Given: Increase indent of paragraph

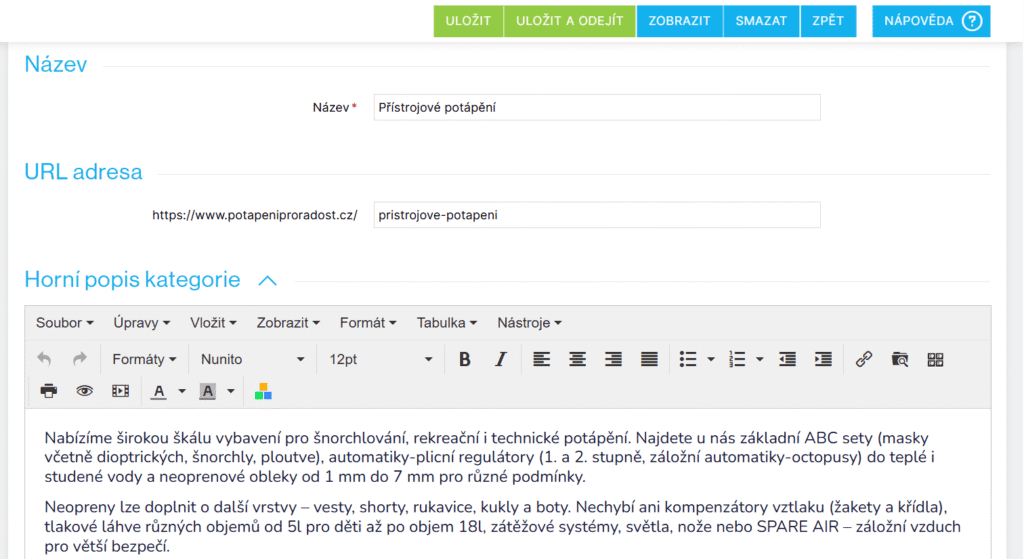Looking at the screenshot, I should (x=823, y=359).
